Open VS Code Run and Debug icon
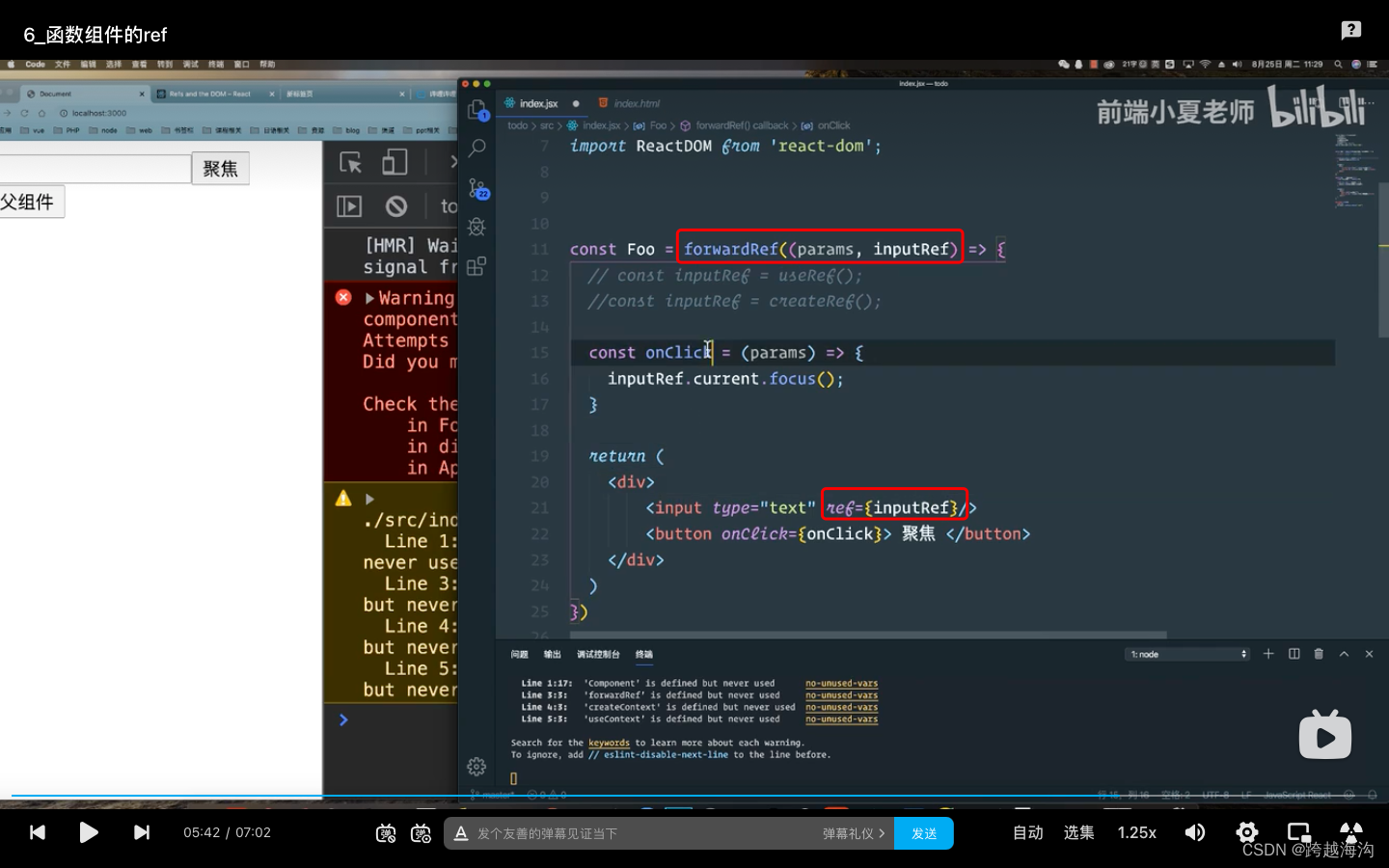 (x=477, y=227)
